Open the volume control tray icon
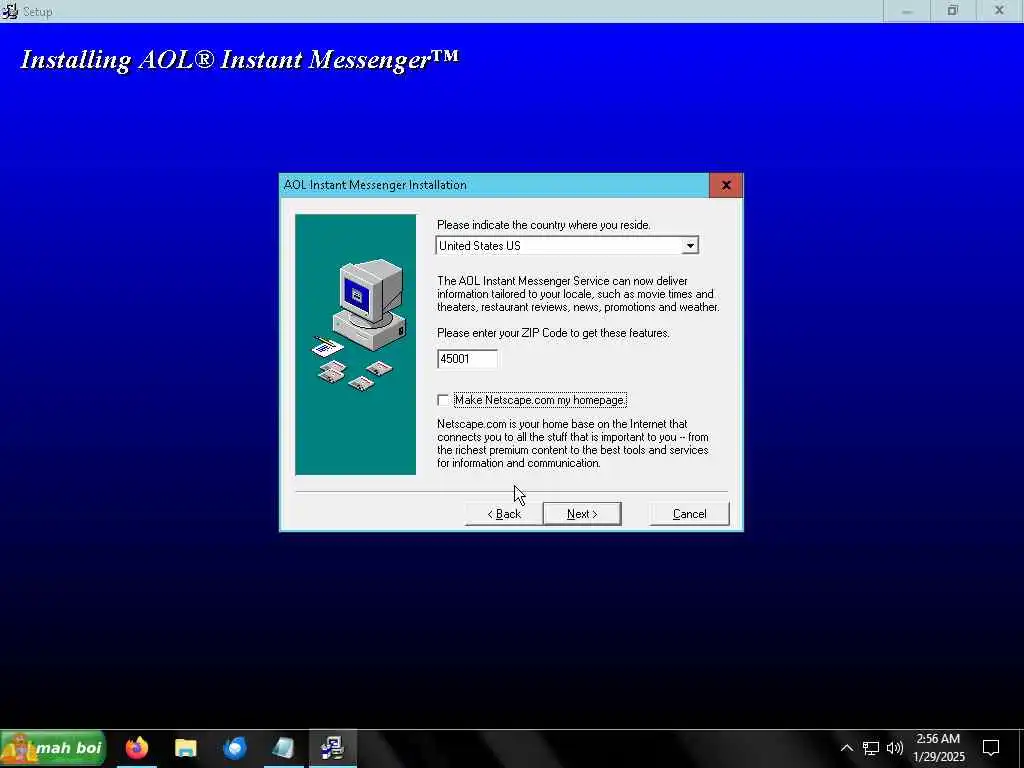This screenshot has width=1024, height=768. click(x=895, y=748)
